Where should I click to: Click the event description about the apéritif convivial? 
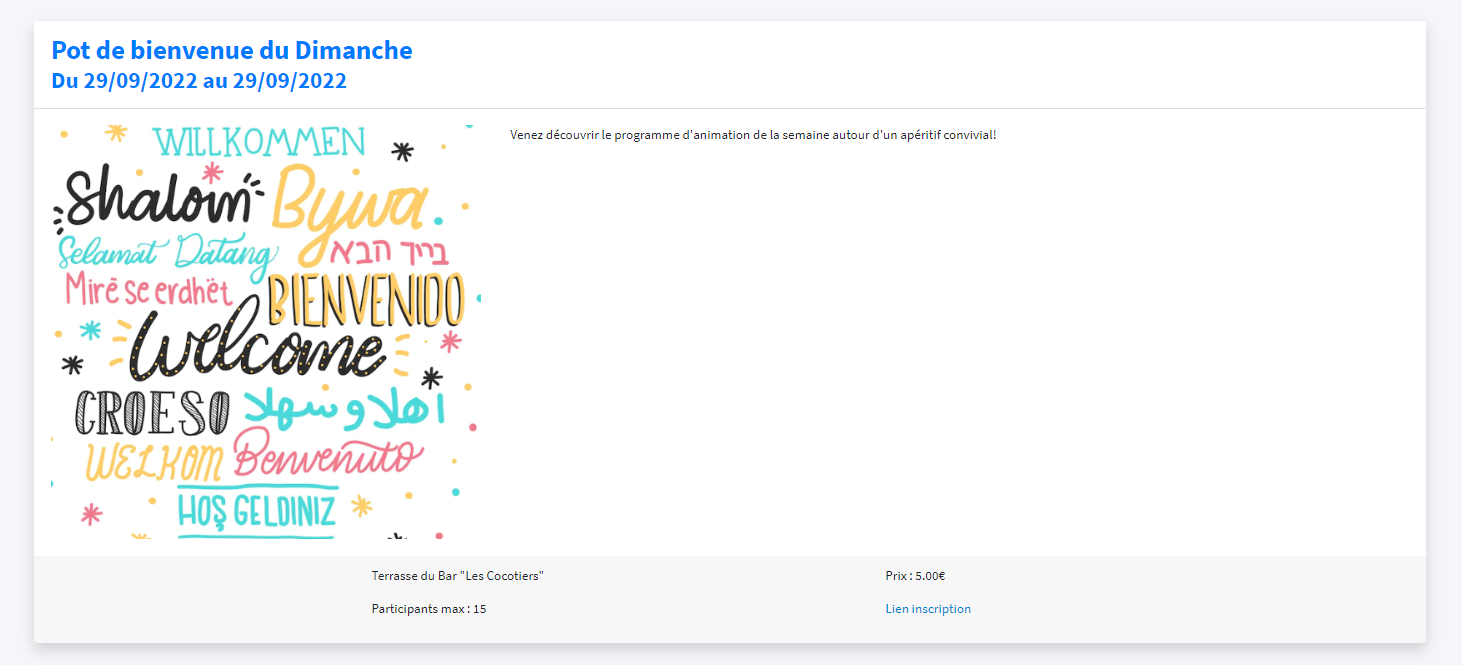click(752, 135)
